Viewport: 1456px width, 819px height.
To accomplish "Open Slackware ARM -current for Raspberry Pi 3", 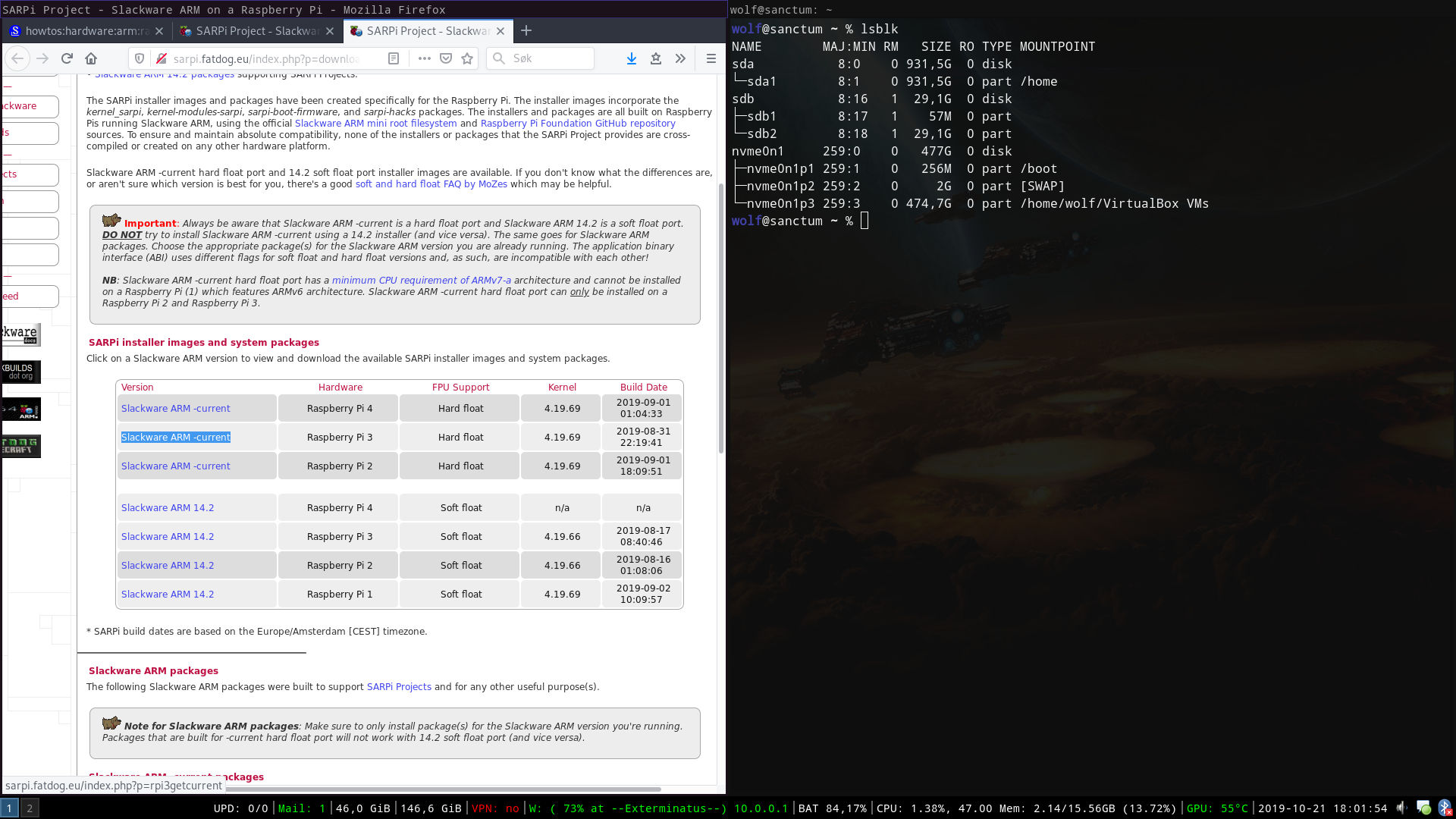I will pyautogui.click(x=175, y=438).
